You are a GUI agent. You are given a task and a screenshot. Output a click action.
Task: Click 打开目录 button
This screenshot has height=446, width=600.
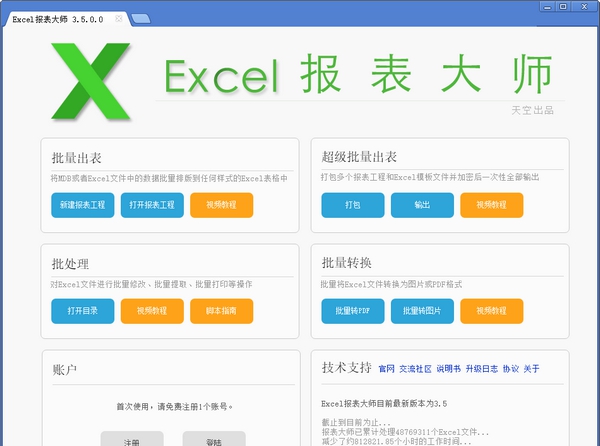point(83,311)
